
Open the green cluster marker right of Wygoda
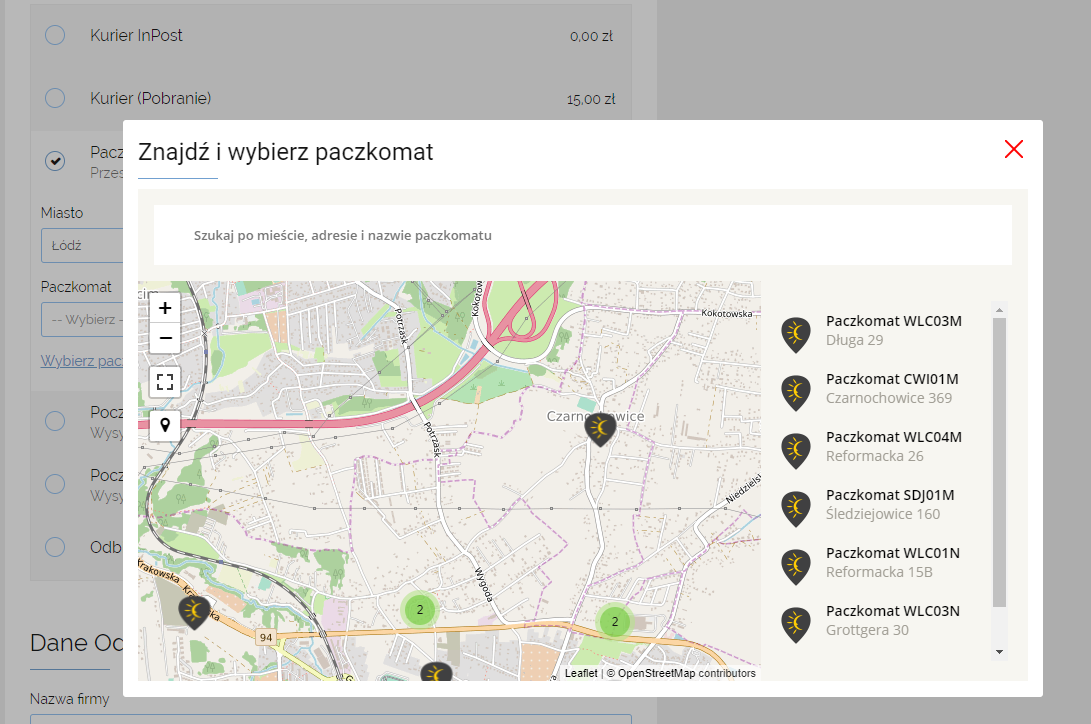pyautogui.click(x=614, y=622)
